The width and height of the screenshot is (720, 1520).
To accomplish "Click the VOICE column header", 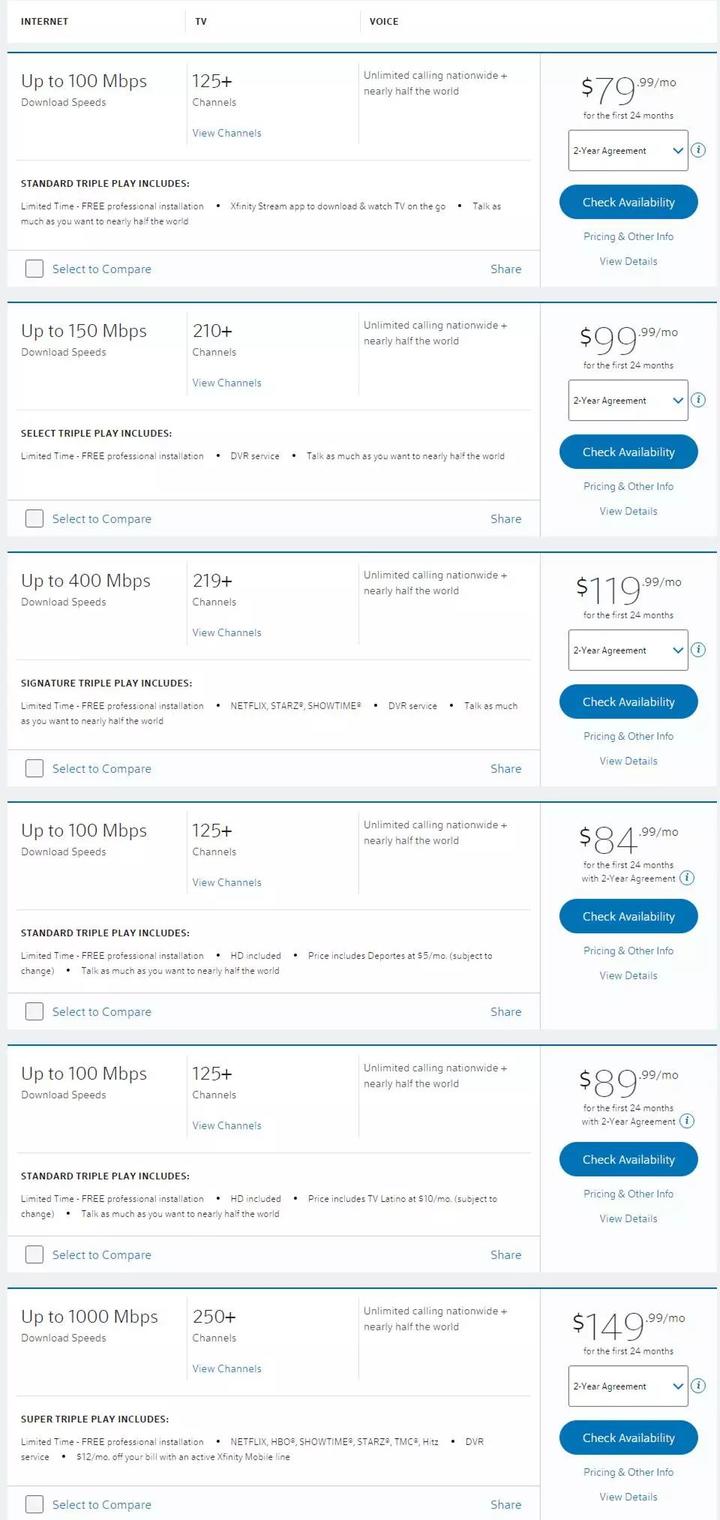I will [x=384, y=21].
